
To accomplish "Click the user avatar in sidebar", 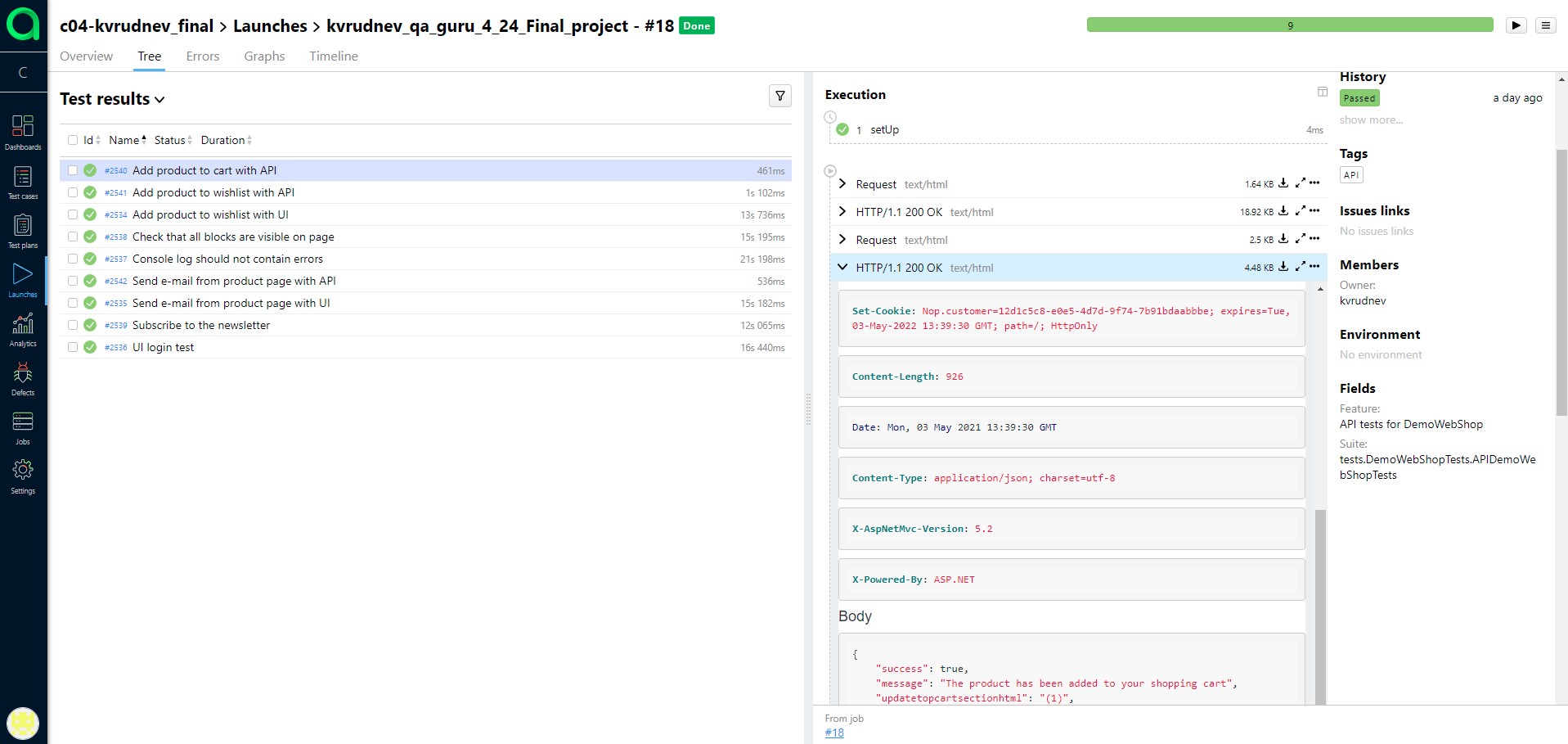I will coord(23,724).
